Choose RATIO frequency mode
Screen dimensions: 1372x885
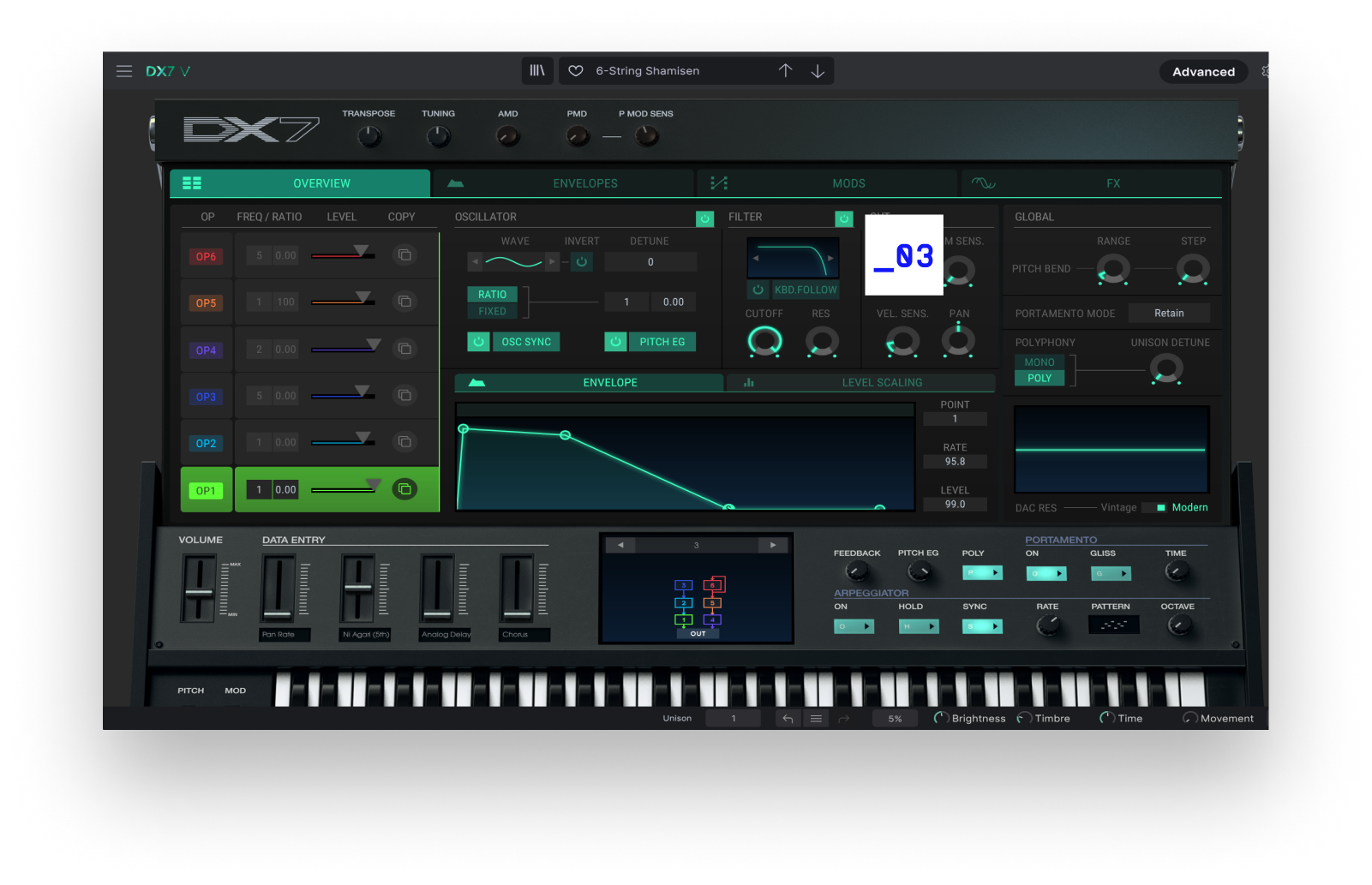click(492, 294)
